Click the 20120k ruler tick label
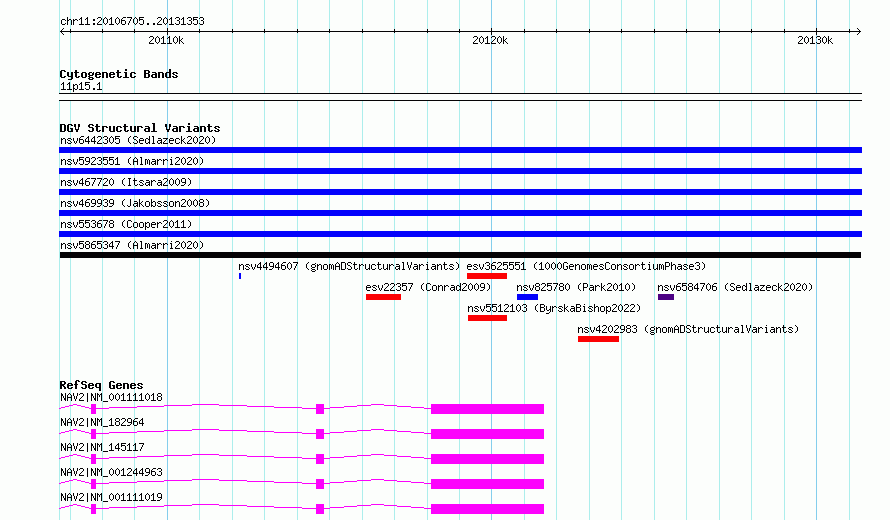This screenshot has width=890, height=520. tap(490, 40)
